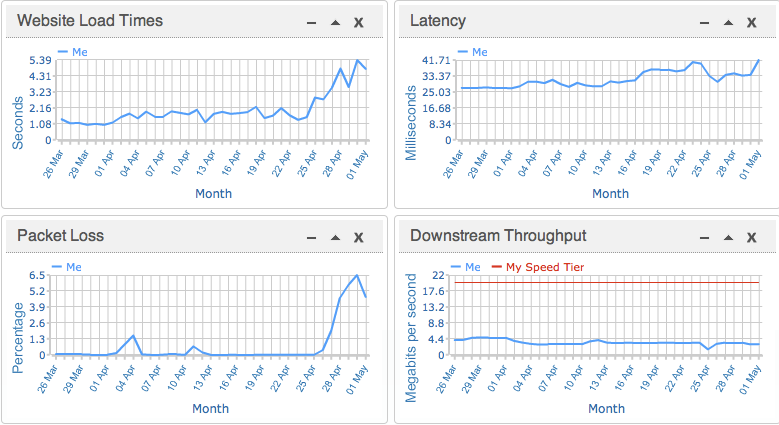Image resolution: width=779 pixels, height=425 pixels.
Task: Collapse the Website Load Times panel arrow
Action: coord(335,22)
